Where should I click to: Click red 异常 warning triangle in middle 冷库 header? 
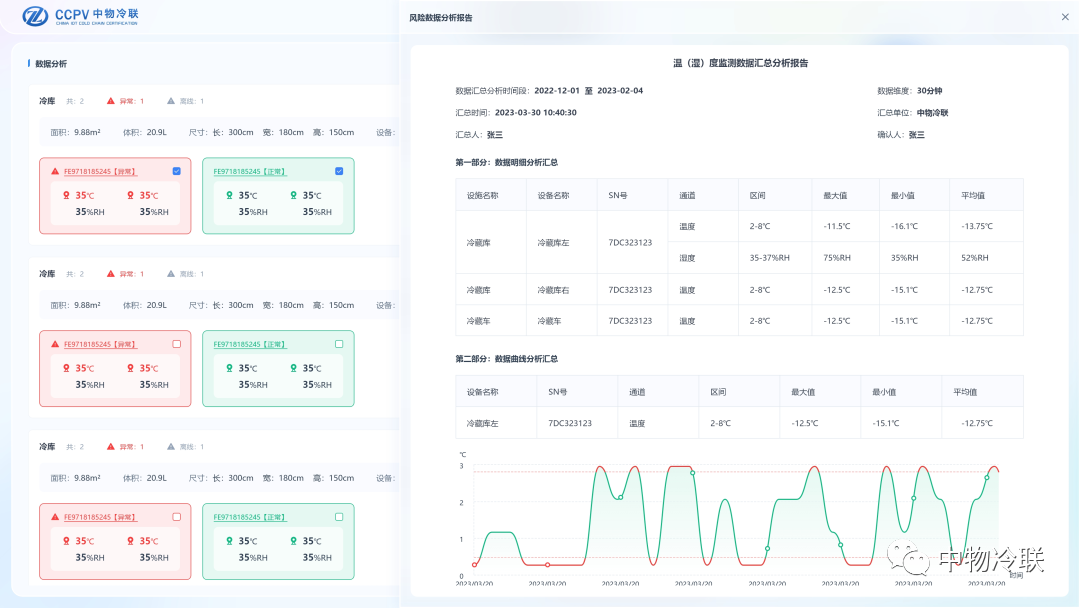click(110, 274)
